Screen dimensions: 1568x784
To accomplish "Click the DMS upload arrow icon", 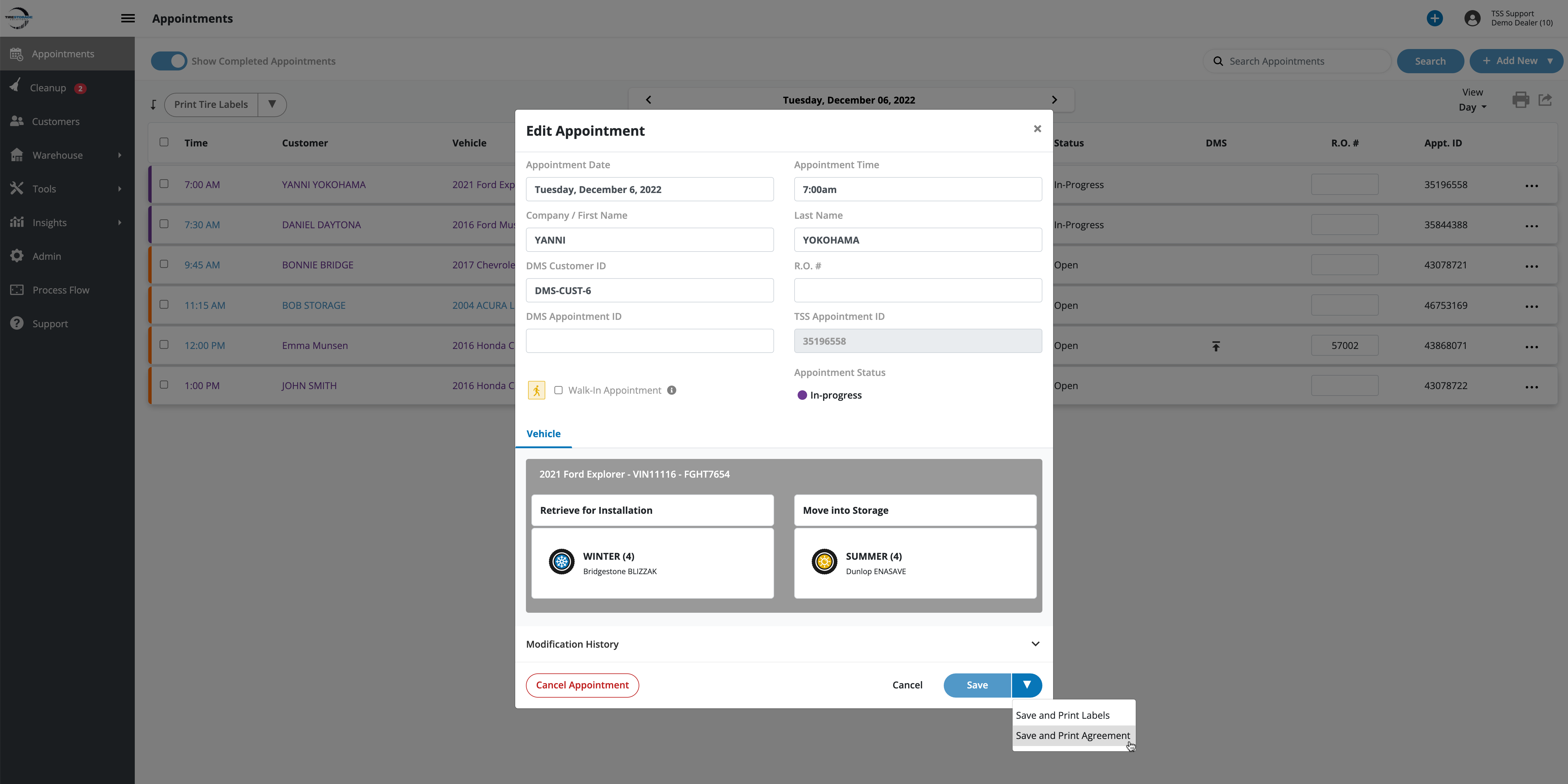I will tap(1215, 346).
